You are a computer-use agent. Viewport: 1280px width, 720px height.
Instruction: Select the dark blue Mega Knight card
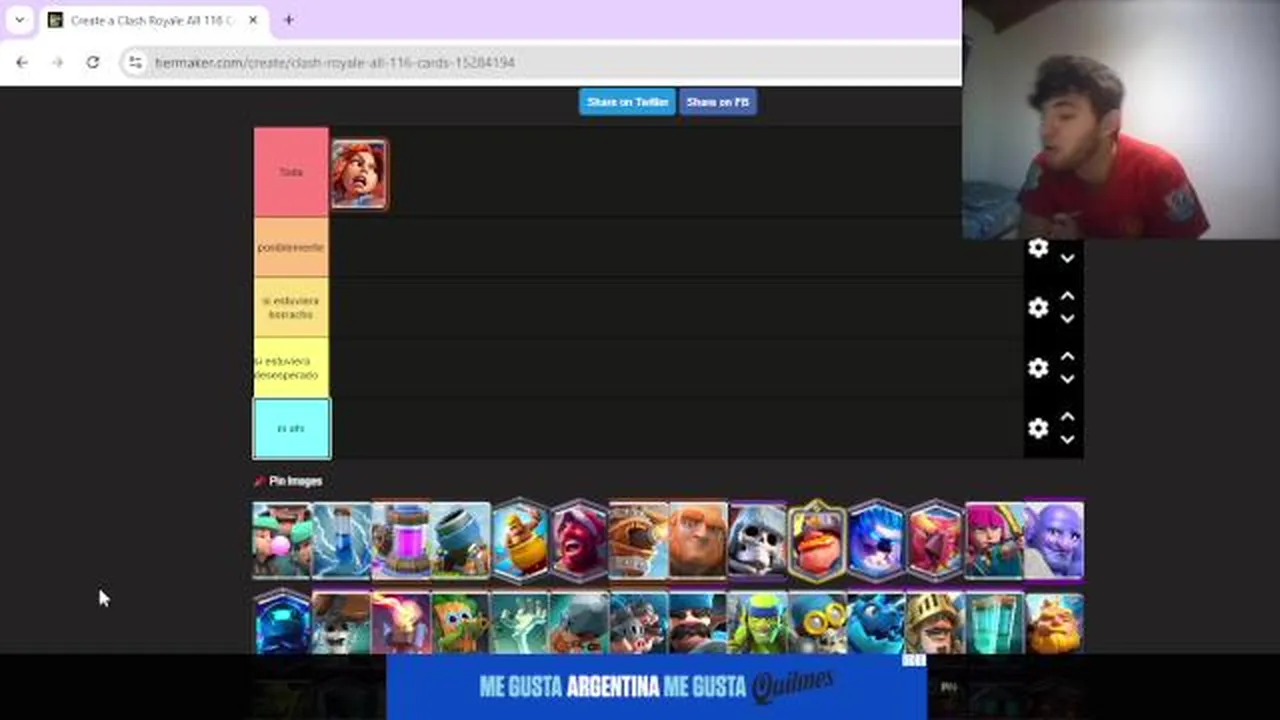point(282,621)
